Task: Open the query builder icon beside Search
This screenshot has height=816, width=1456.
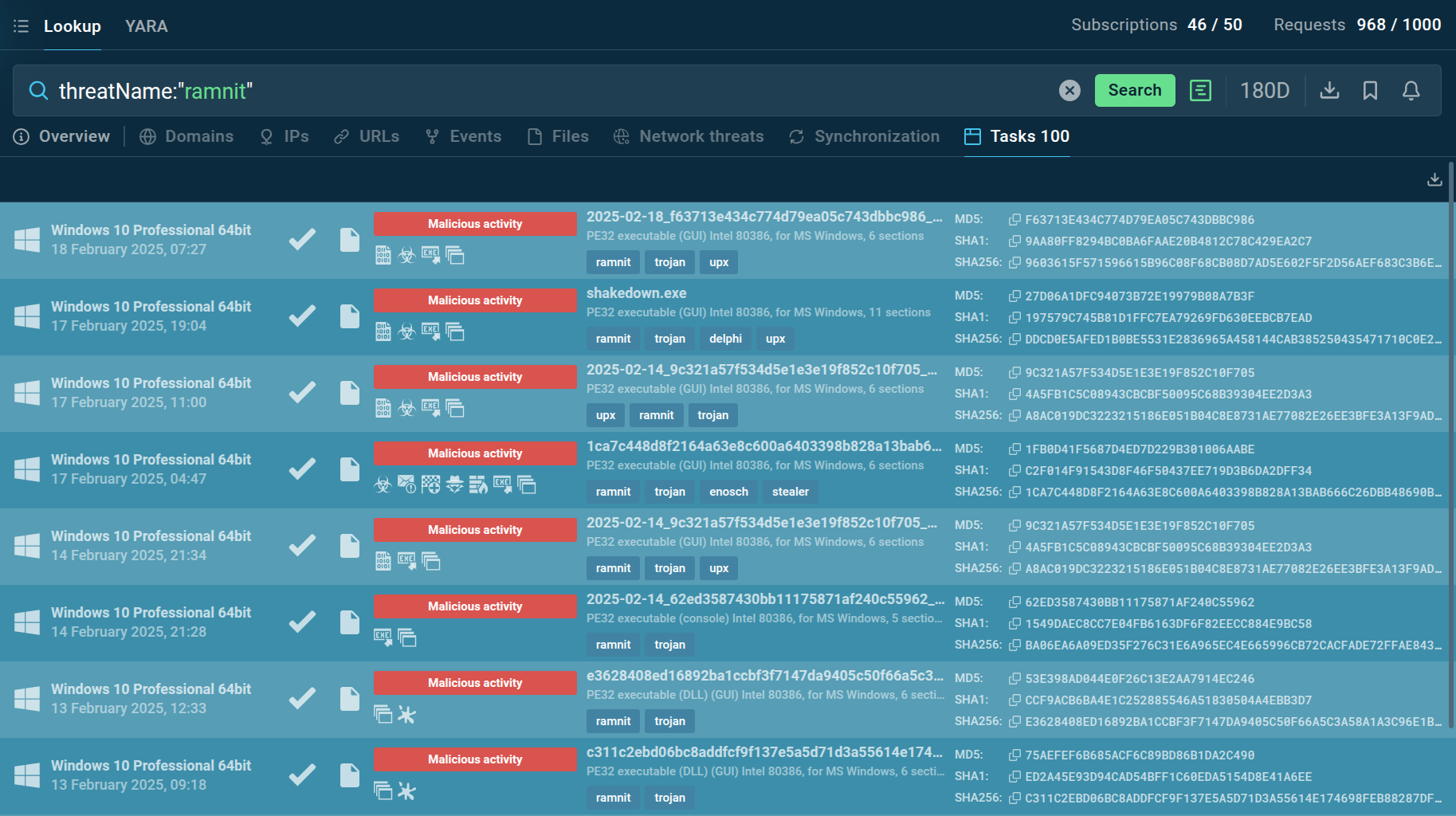Action: (x=1200, y=91)
